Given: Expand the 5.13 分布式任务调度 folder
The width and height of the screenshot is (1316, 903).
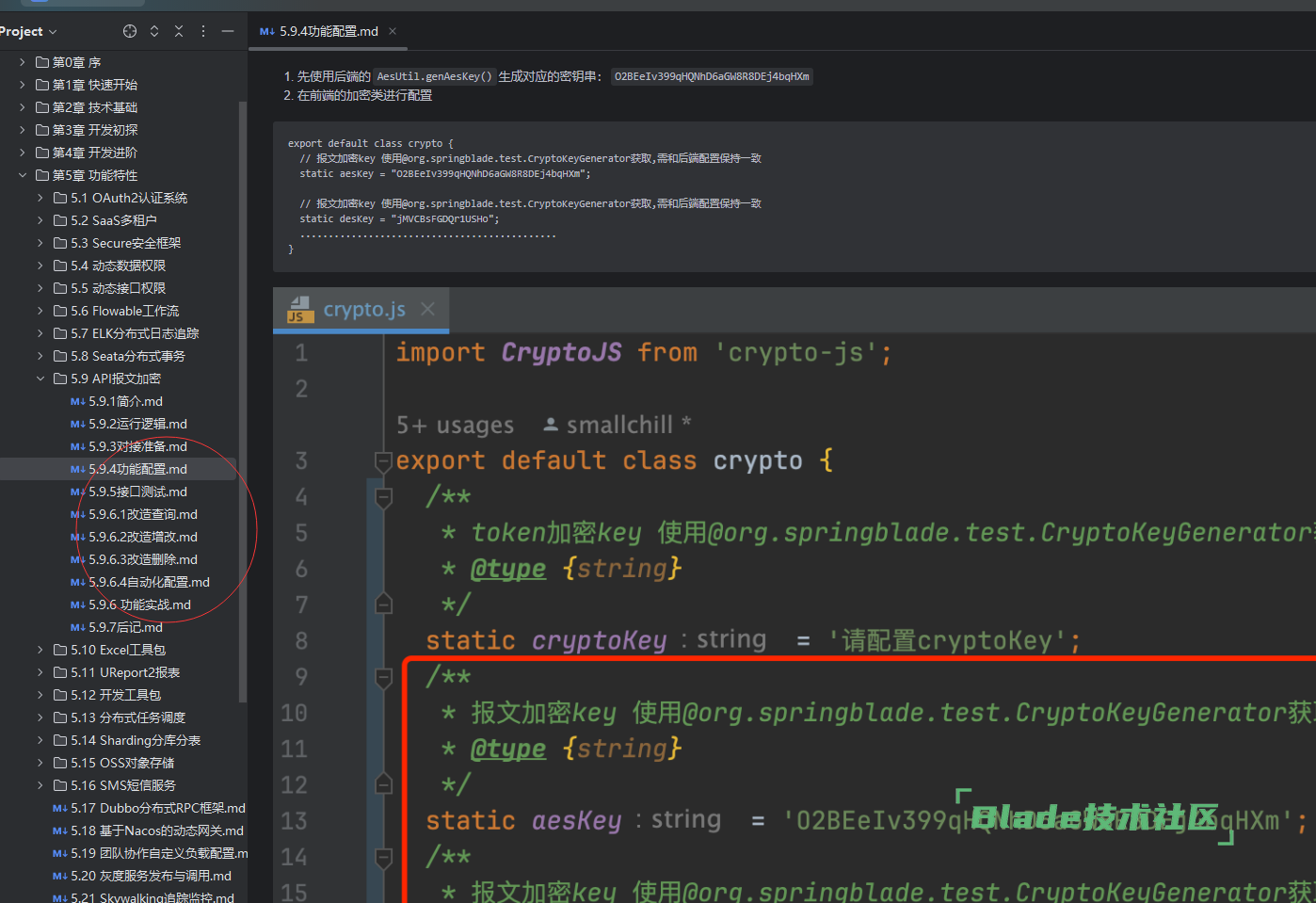Looking at the screenshot, I should pos(40,718).
